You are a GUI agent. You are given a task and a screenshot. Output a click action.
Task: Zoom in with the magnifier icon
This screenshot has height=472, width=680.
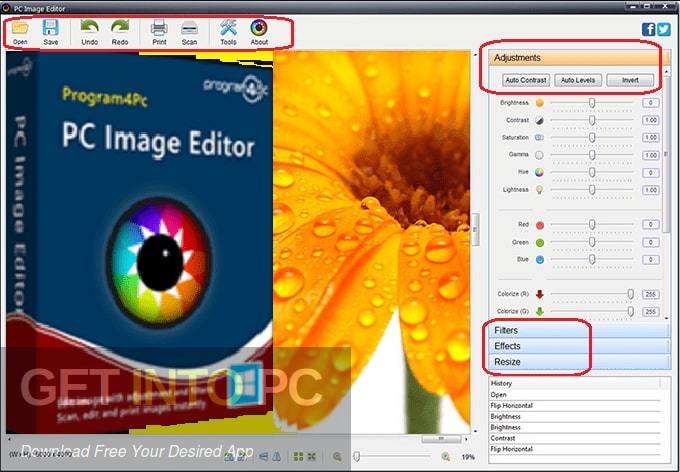tap(445, 456)
